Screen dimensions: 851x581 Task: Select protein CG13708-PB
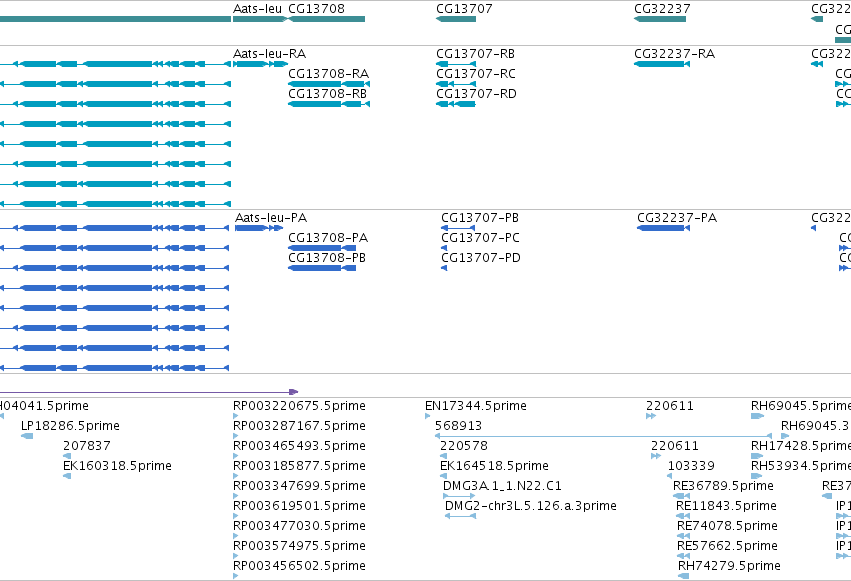pyautogui.click(x=327, y=258)
